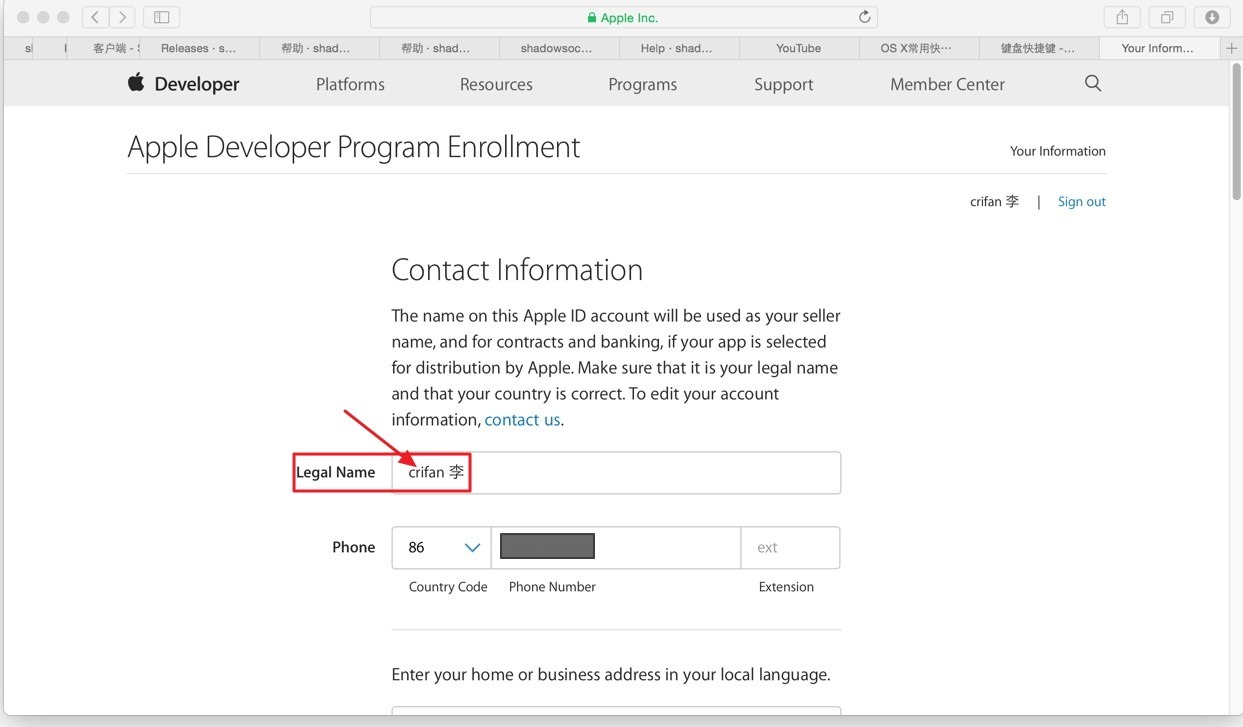Click the phone ext field
The image size is (1243, 727).
[x=790, y=548]
